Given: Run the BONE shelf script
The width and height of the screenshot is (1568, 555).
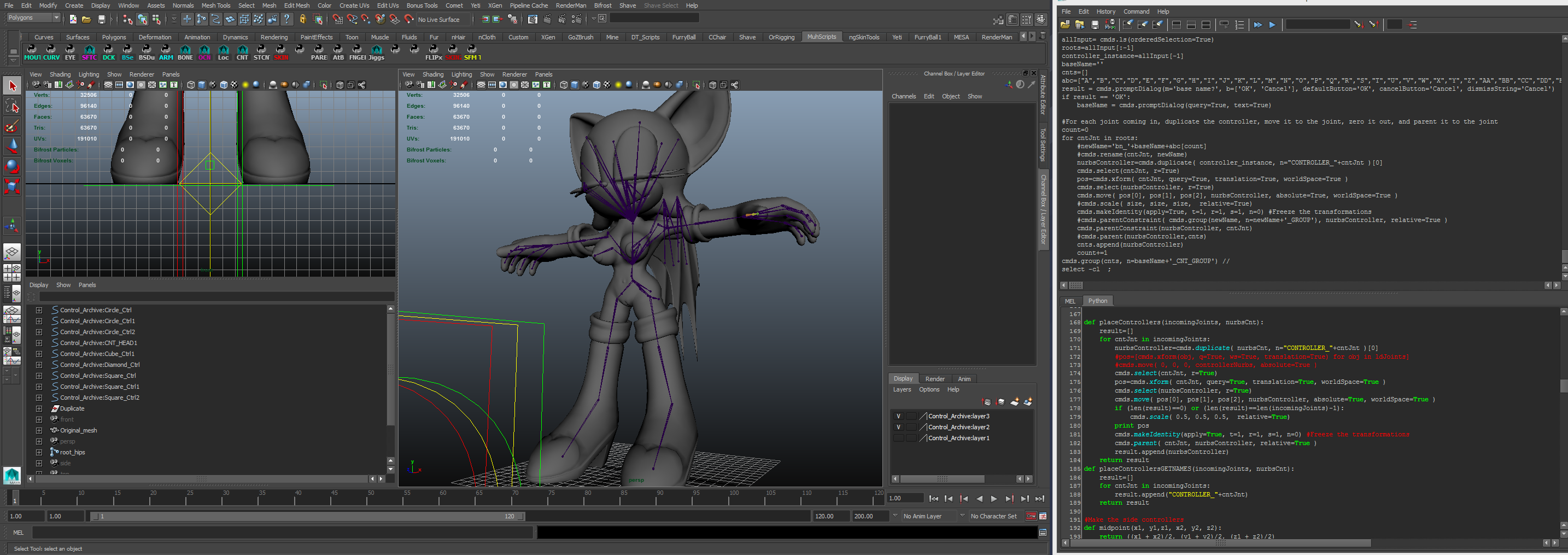Looking at the screenshot, I should click(185, 52).
